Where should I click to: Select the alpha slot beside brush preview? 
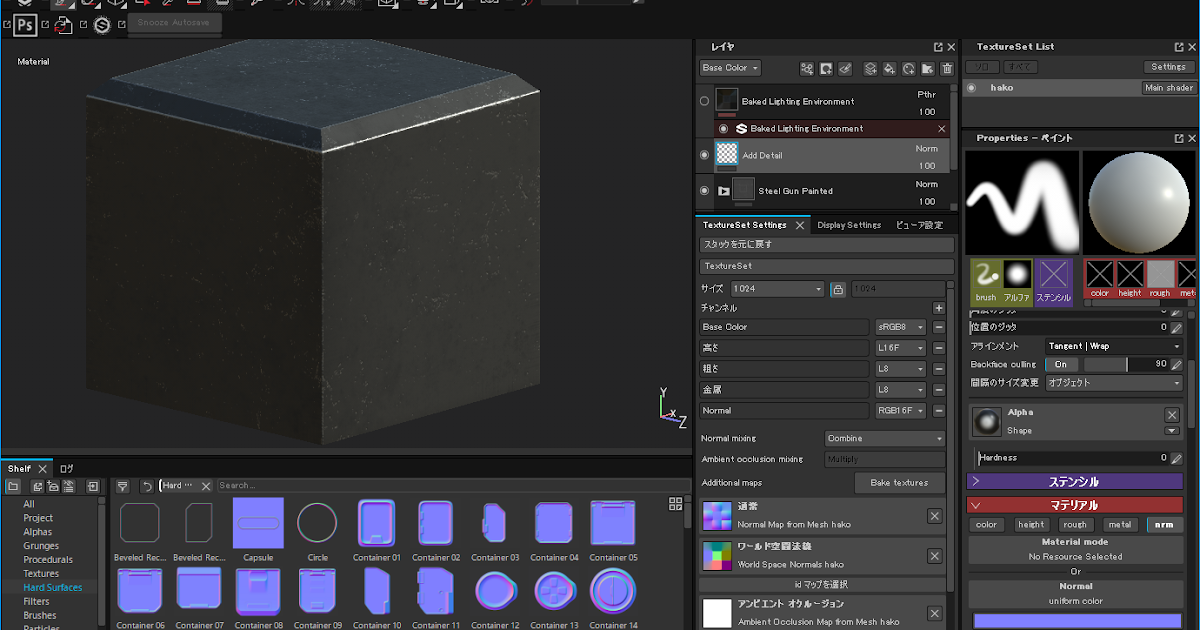(x=1016, y=277)
